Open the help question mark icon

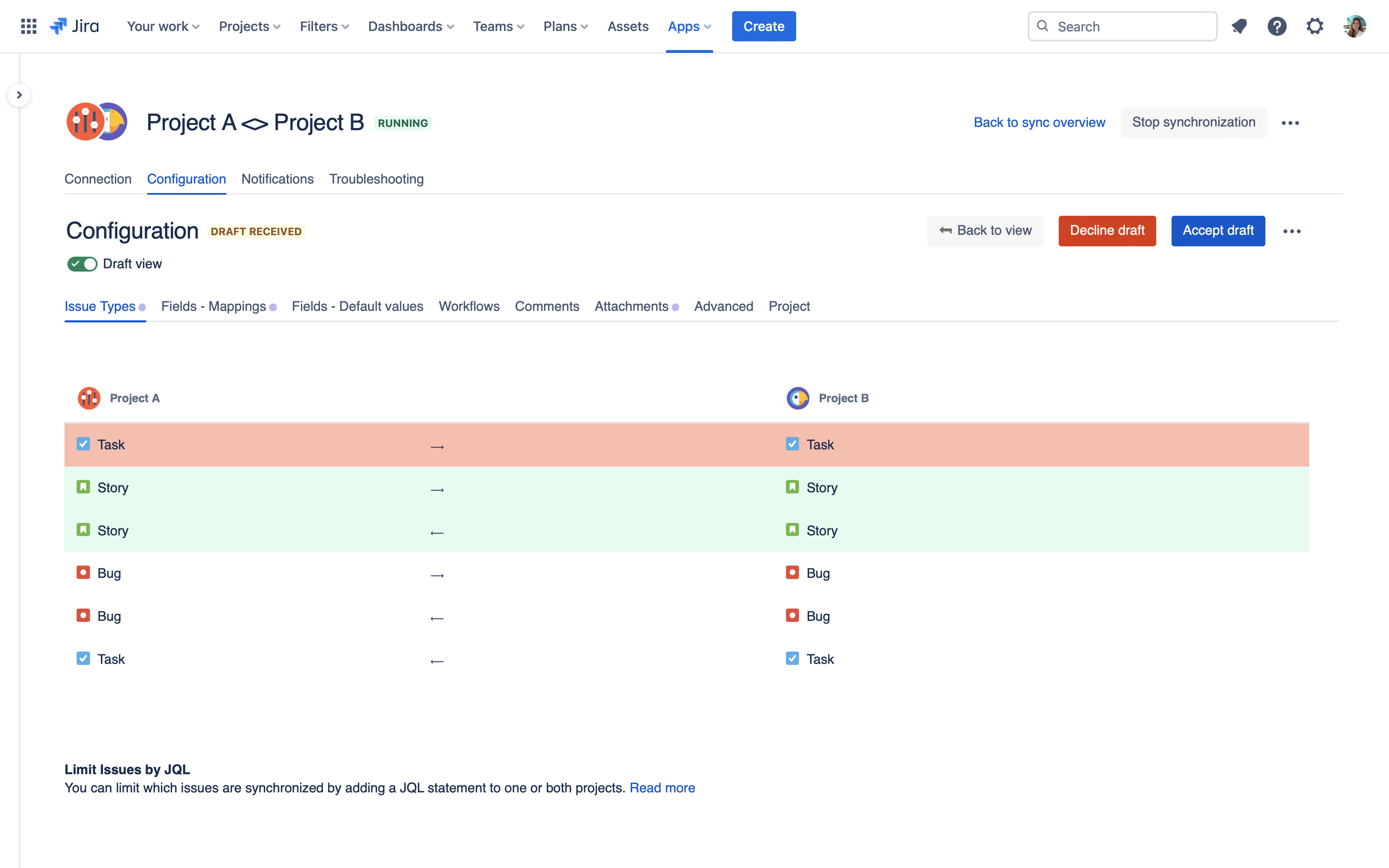(x=1277, y=26)
